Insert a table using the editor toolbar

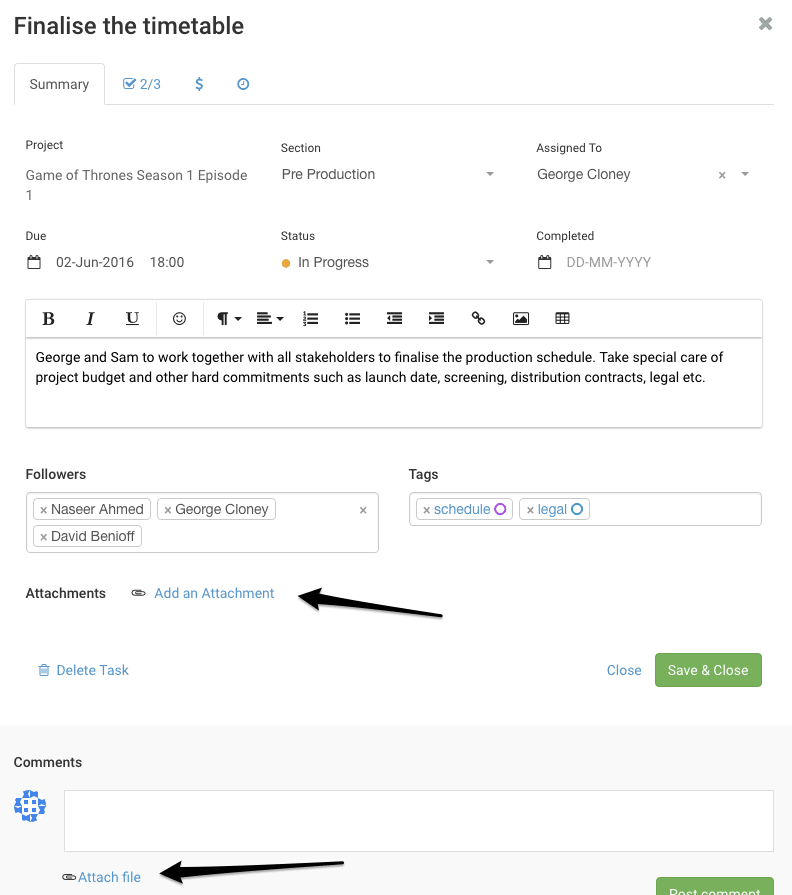click(562, 318)
